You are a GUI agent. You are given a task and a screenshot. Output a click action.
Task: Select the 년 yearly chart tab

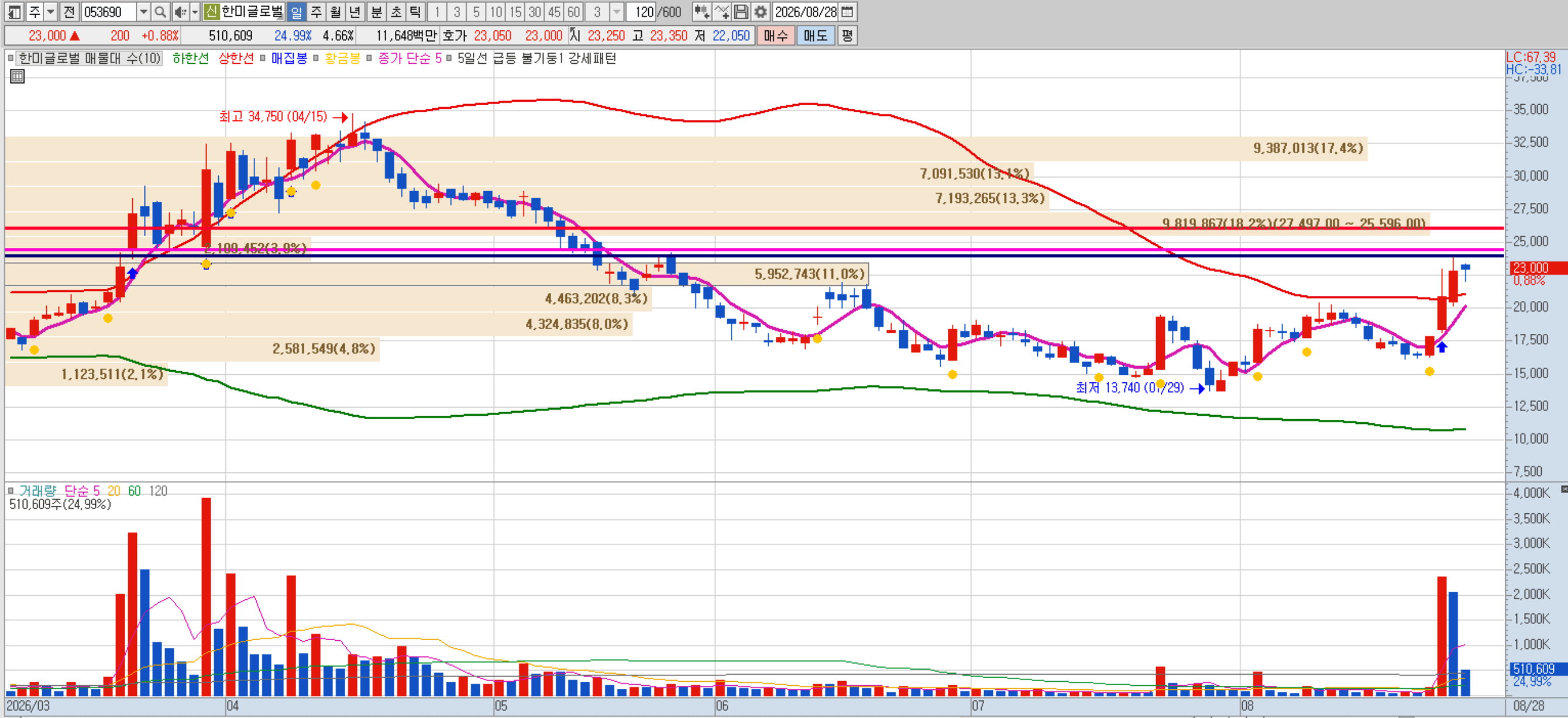click(355, 12)
